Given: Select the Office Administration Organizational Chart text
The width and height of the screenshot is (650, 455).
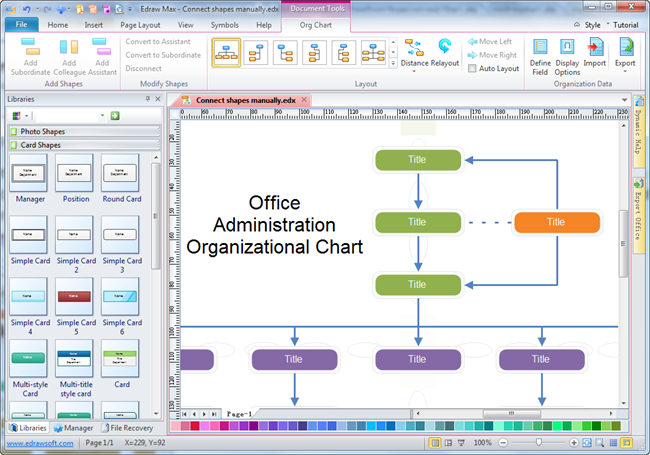Looking at the screenshot, I should [274, 225].
